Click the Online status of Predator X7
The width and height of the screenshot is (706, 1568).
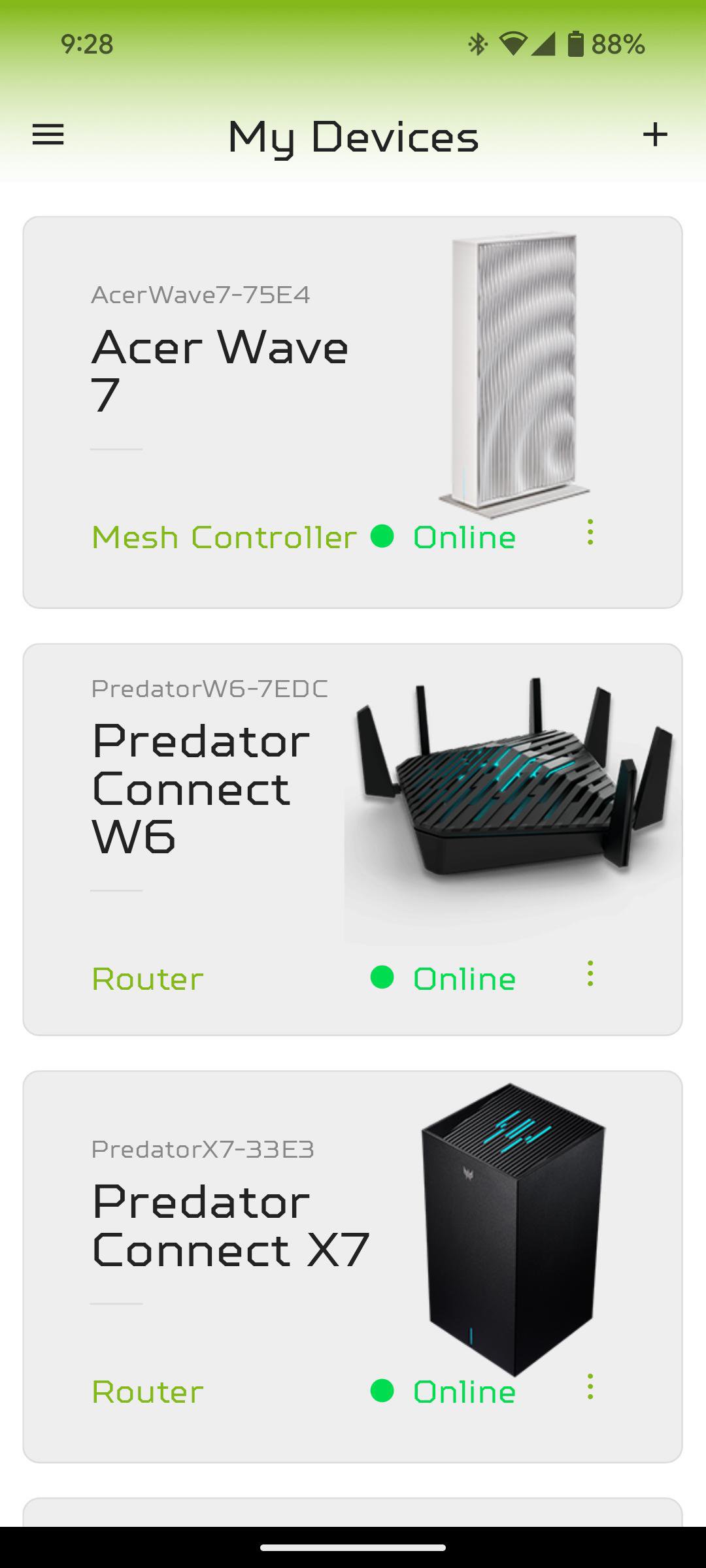[464, 1392]
